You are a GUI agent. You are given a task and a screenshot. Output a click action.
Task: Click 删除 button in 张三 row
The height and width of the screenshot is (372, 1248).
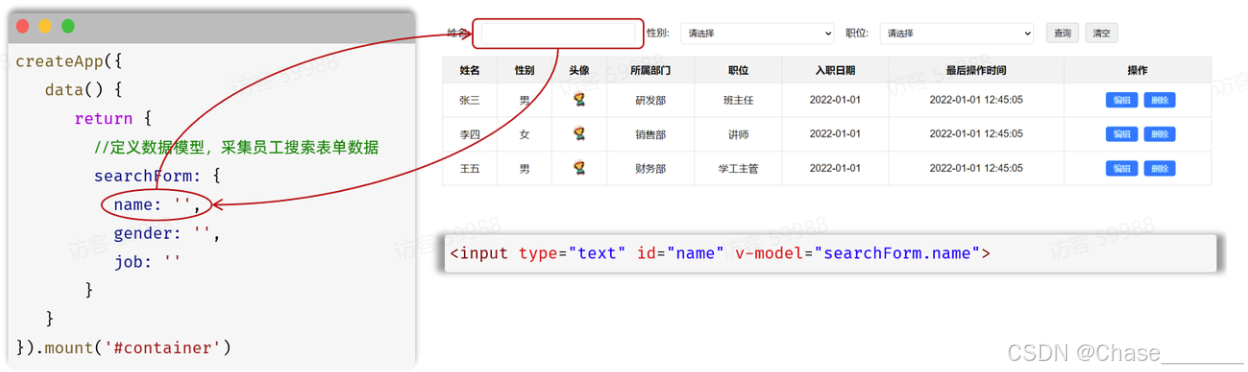[x=1159, y=100]
